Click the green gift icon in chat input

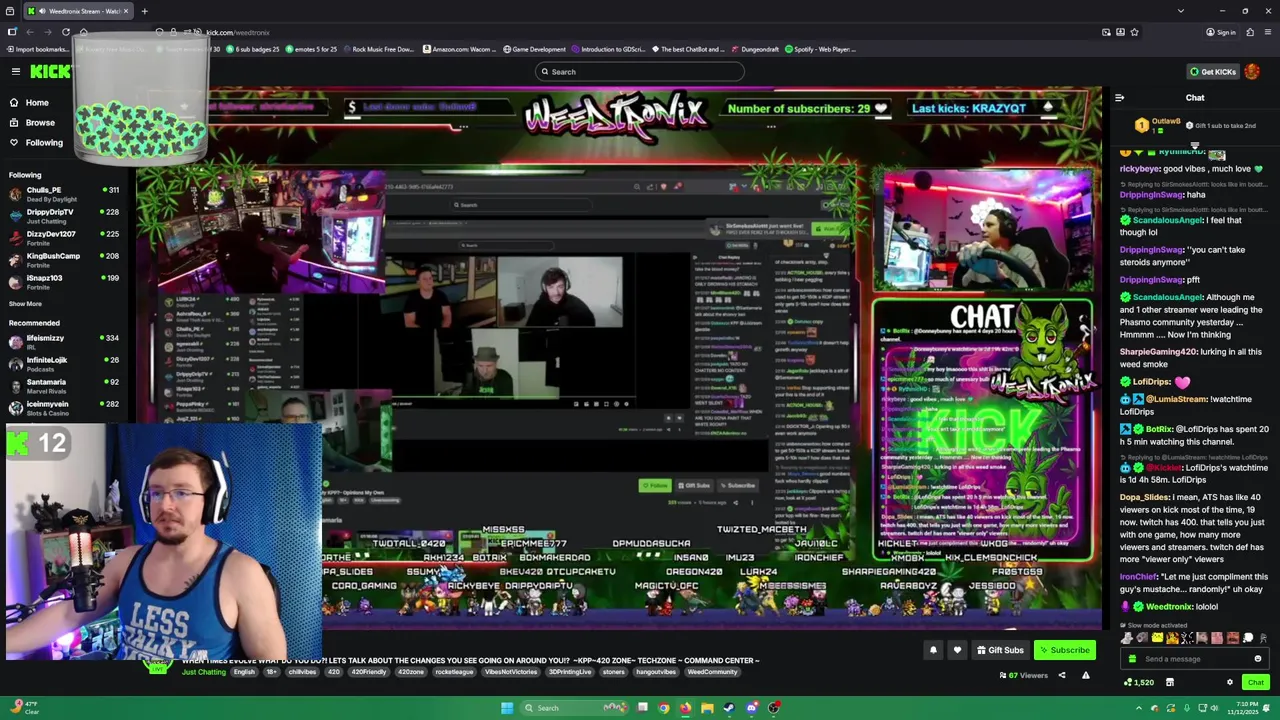[x=1132, y=659]
